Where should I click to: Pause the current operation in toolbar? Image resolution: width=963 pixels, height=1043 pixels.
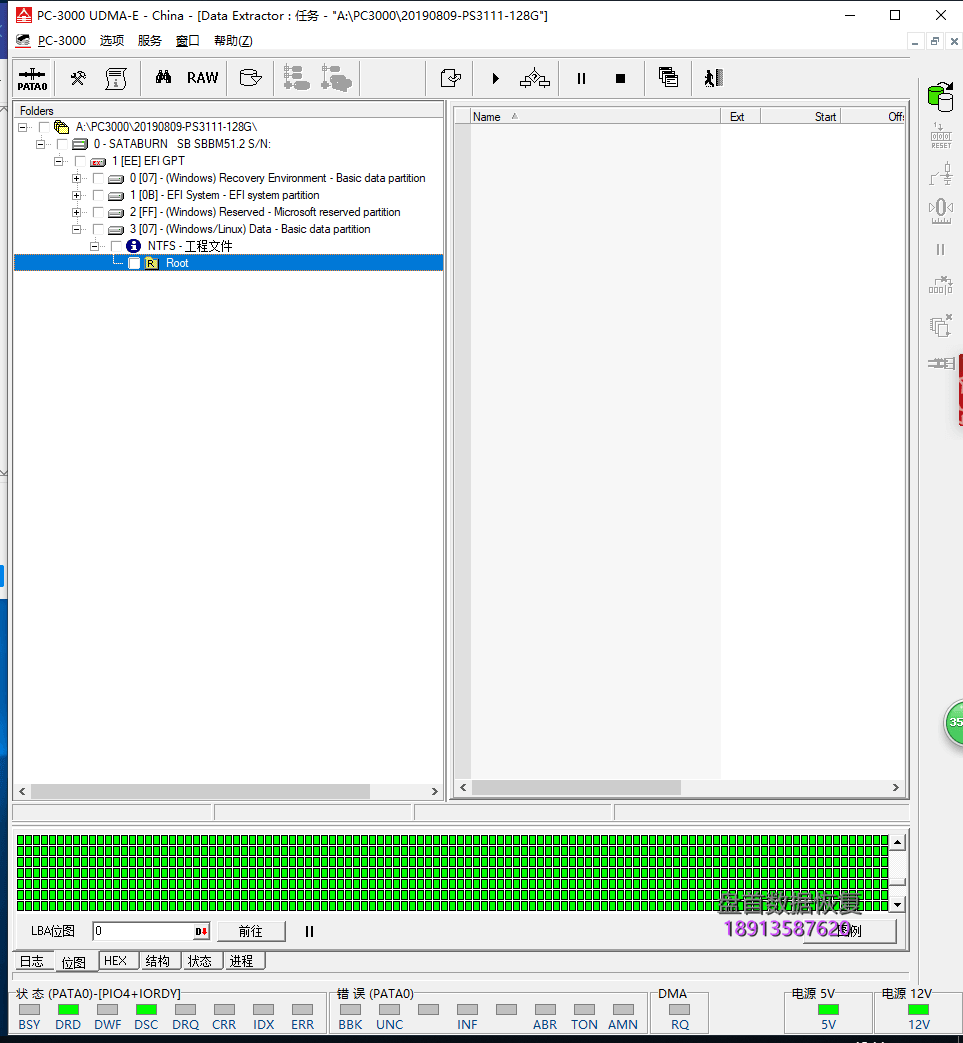[581, 78]
